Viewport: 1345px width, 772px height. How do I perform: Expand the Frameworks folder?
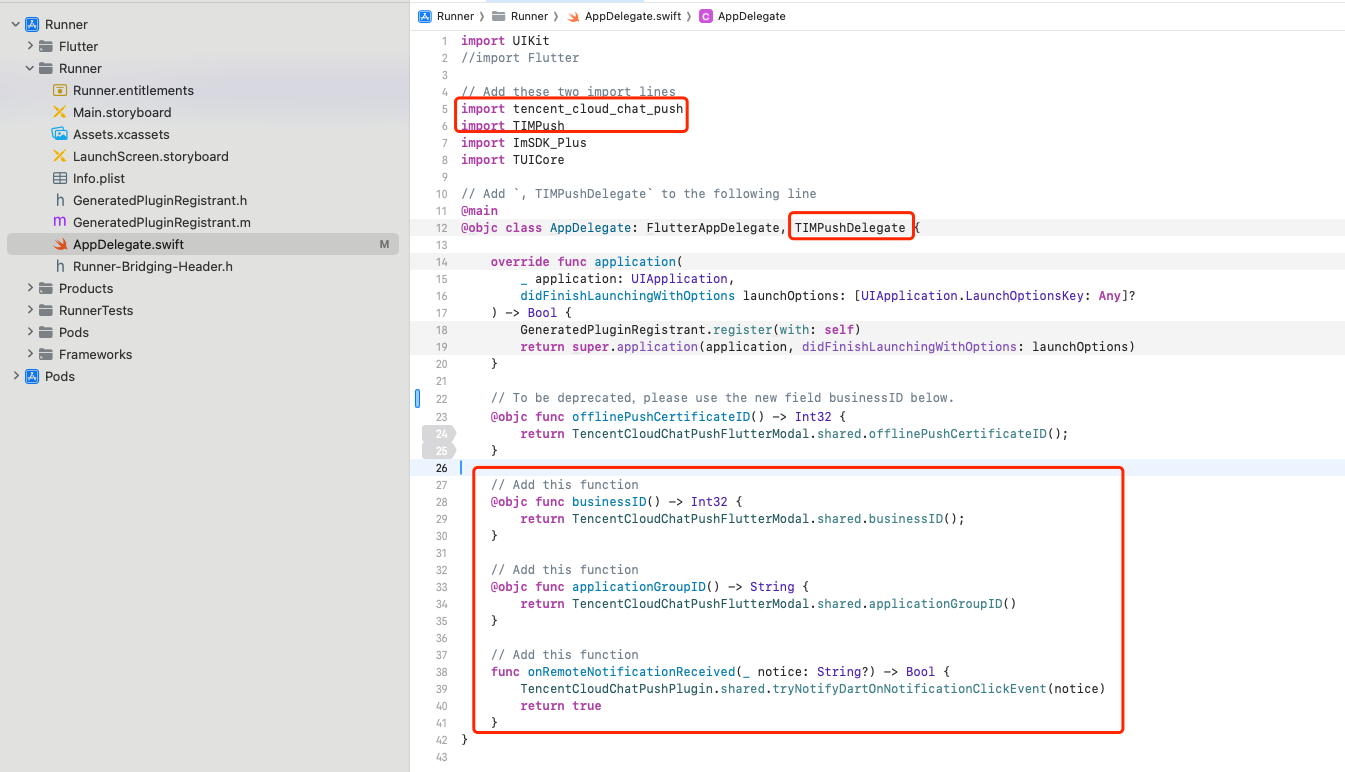[31, 354]
